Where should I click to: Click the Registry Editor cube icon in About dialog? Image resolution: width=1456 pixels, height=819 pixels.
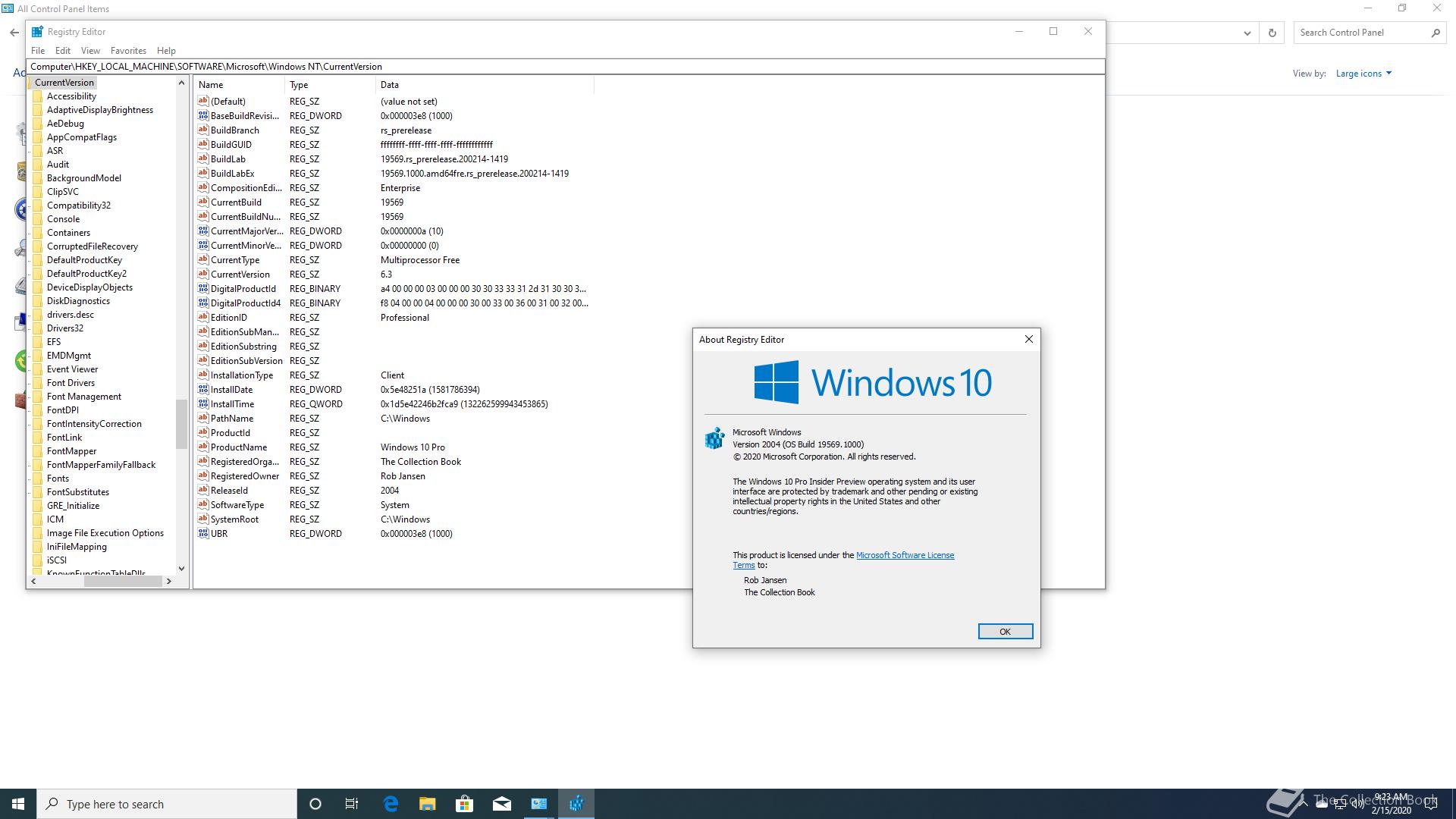point(714,438)
